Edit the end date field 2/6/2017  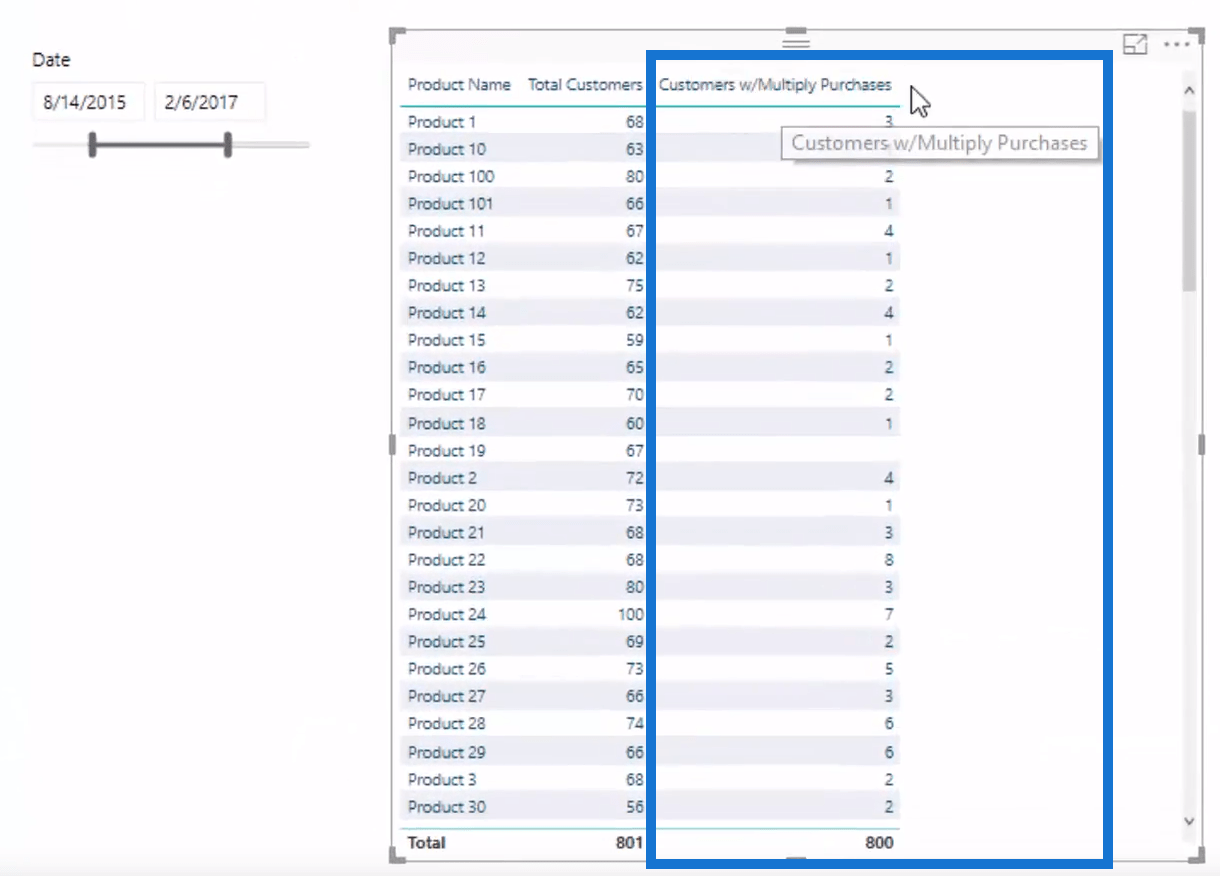point(210,102)
